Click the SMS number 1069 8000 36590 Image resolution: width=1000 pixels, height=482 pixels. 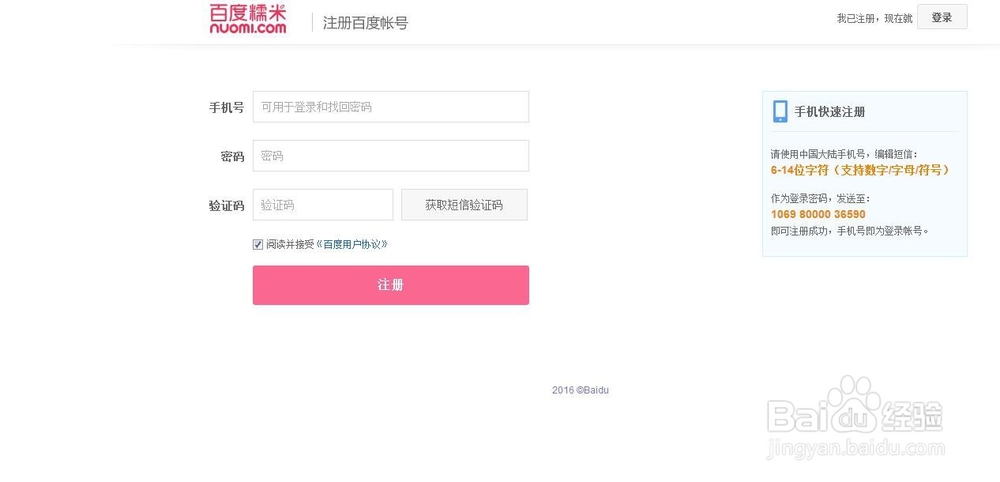click(x=818, y=214)
